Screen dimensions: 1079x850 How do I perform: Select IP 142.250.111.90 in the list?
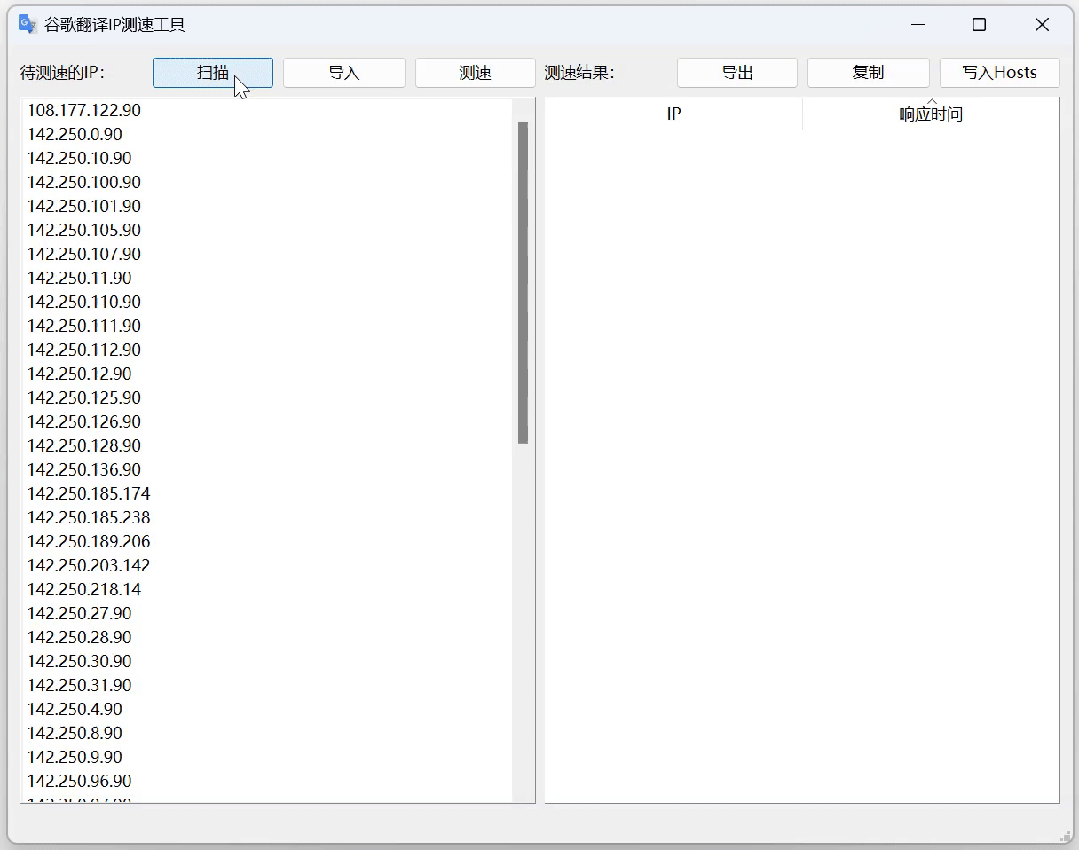(x=84, y=326)
